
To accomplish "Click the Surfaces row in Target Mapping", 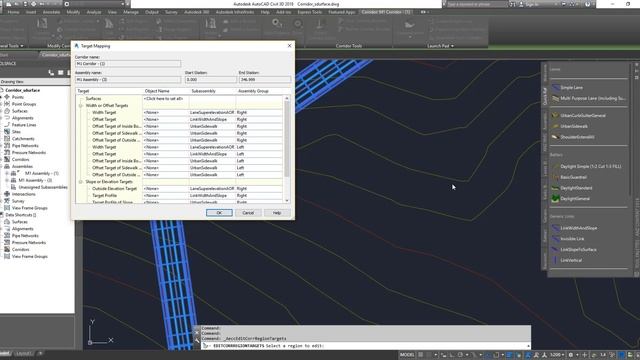I will pos(180,99).
